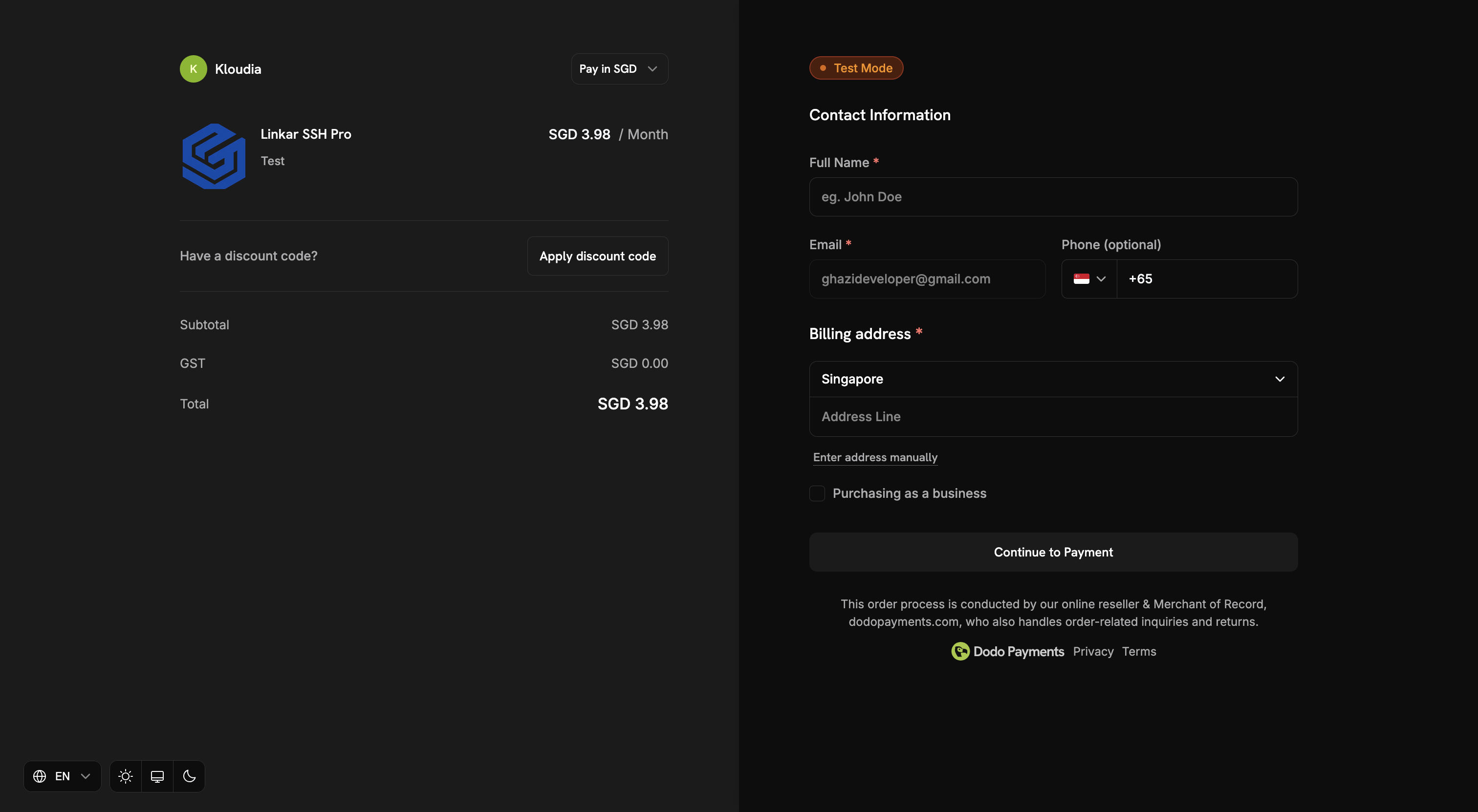Click the Linkar SSH Pro product title
The image size is (1478, 812).
[x=306, y=134]
